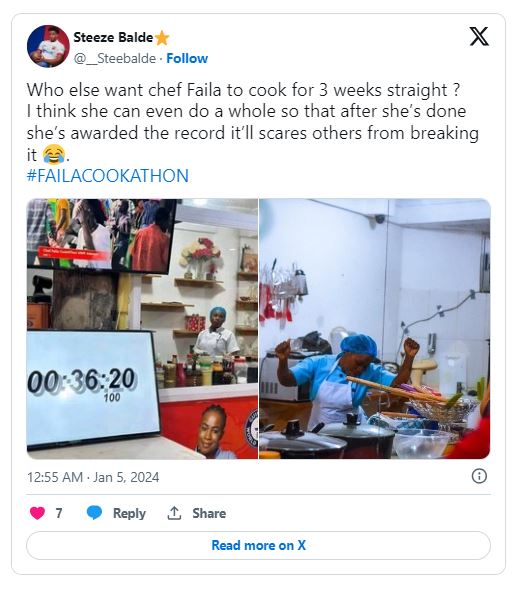Like the tweet with heart icon
The height and width of the screenshot is (592, 518).
coord(37,513)
